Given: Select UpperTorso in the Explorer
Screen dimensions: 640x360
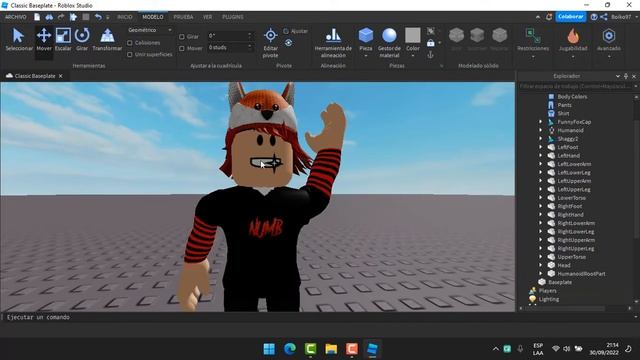Looking at the screenshot, I should (x=571, y=257).
